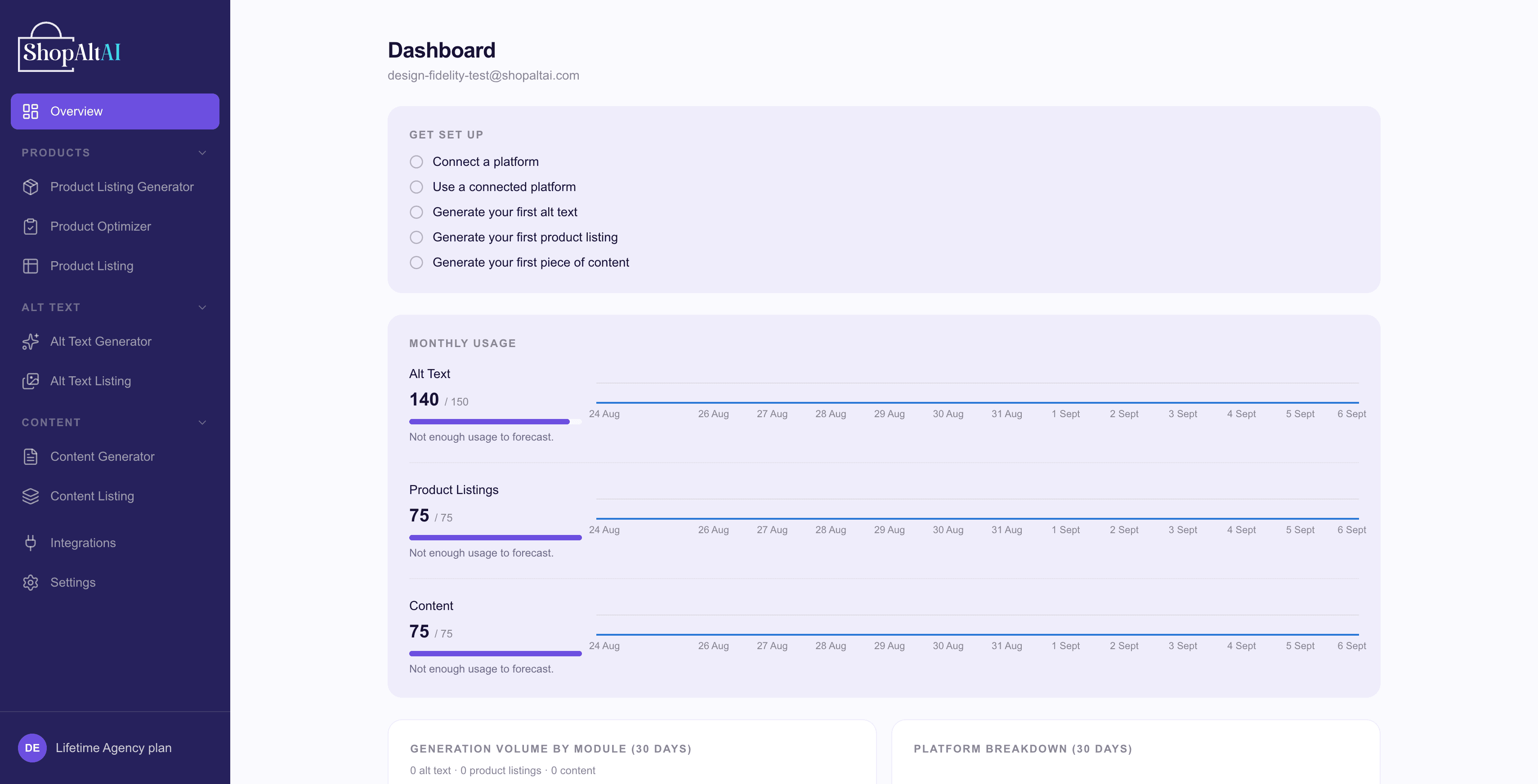This screenshot has height=784, width=1538.
Task: Click Generate your first piece of content text
Action: (531, 263)
